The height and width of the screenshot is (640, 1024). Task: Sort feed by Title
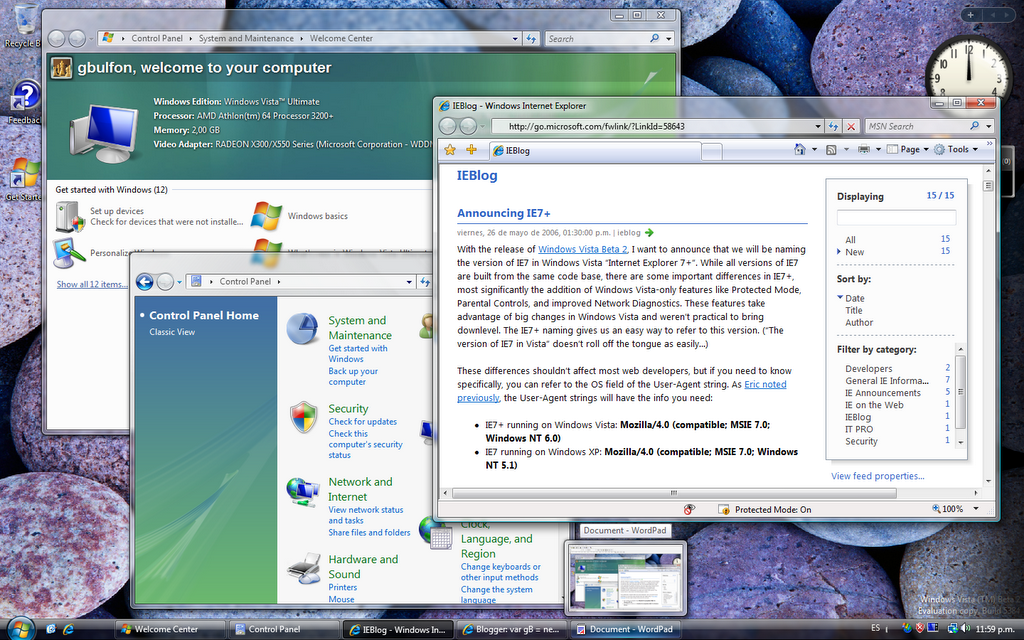[854, 310]
